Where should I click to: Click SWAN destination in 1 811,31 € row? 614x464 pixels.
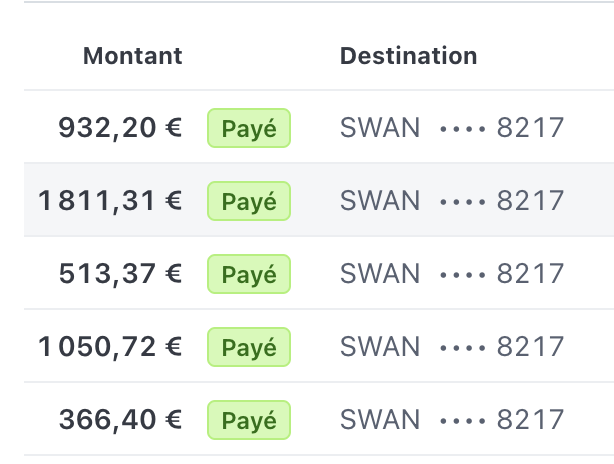coord(380,201)
